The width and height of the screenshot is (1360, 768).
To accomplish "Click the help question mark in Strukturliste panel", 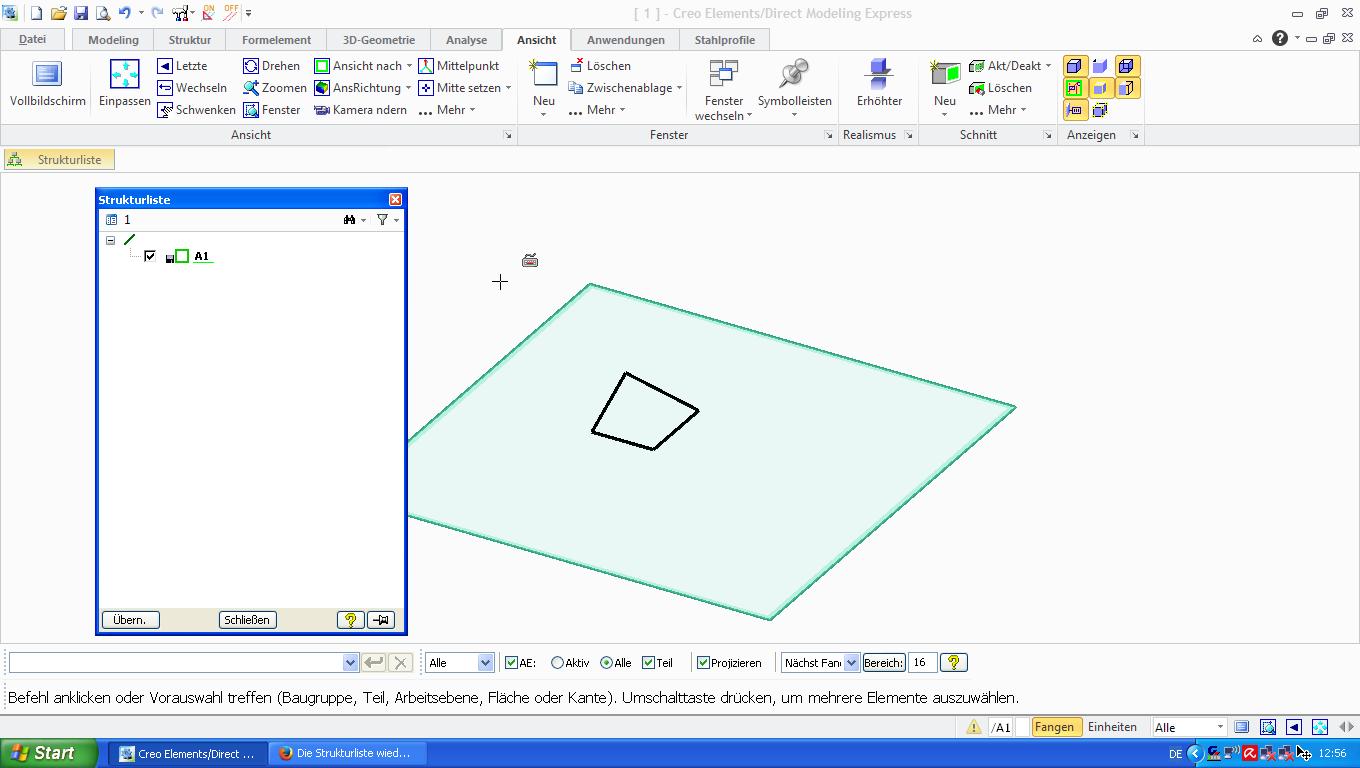I will point(351,620).
